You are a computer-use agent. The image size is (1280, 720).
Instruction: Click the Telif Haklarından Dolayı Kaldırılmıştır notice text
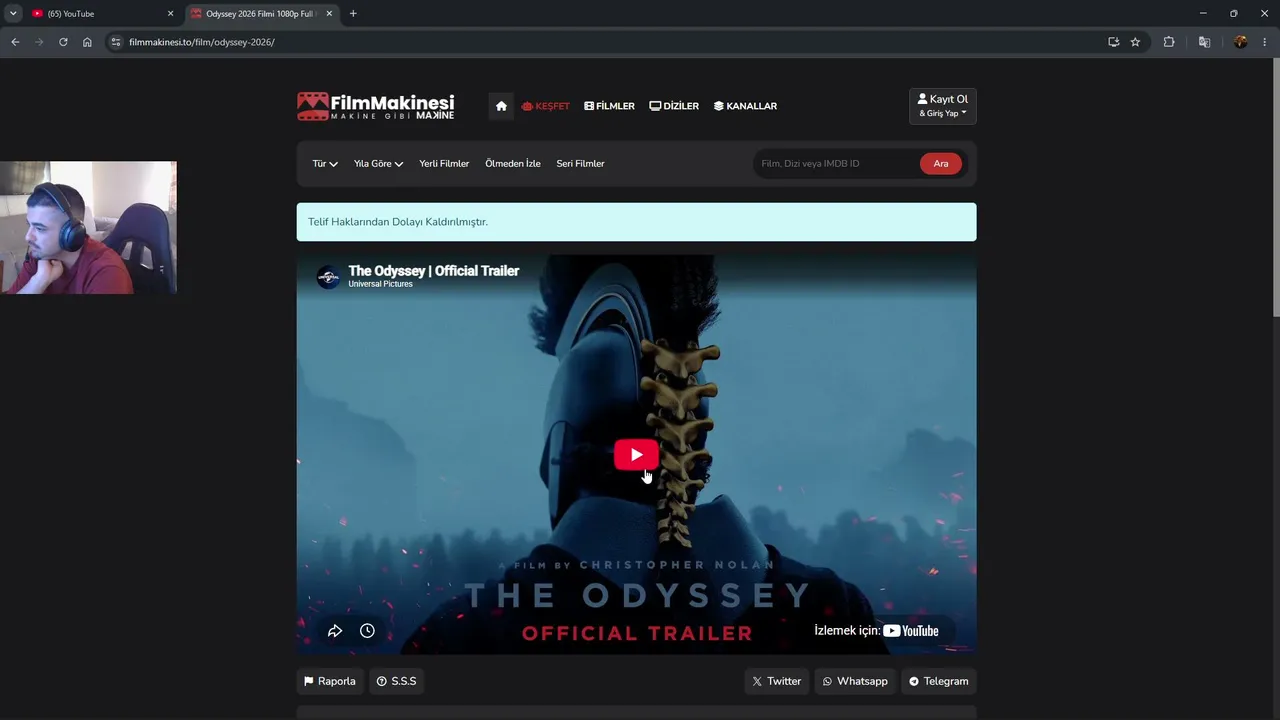click(398, 222)
